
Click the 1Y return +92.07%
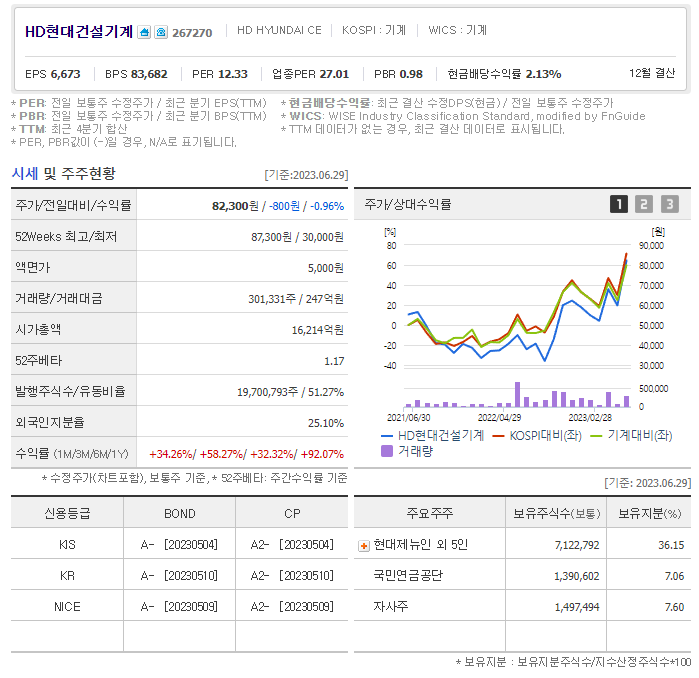point(322,454)
